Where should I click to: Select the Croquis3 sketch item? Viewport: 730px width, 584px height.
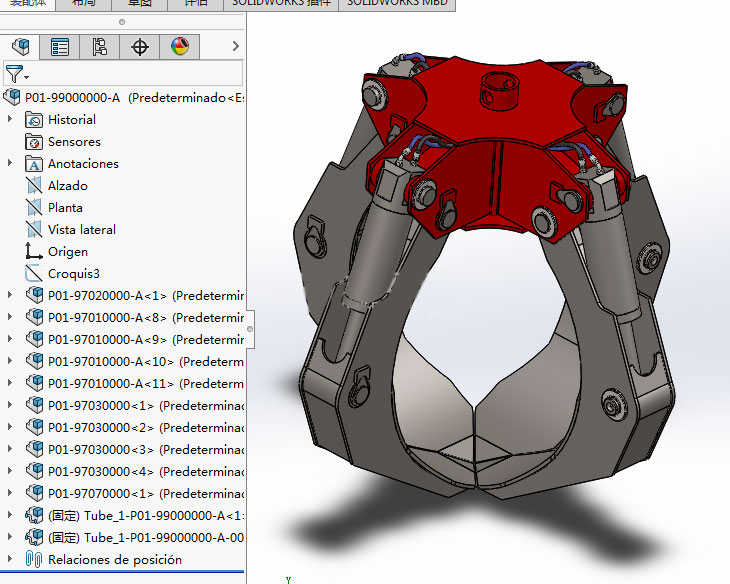[x=74, y=274]
